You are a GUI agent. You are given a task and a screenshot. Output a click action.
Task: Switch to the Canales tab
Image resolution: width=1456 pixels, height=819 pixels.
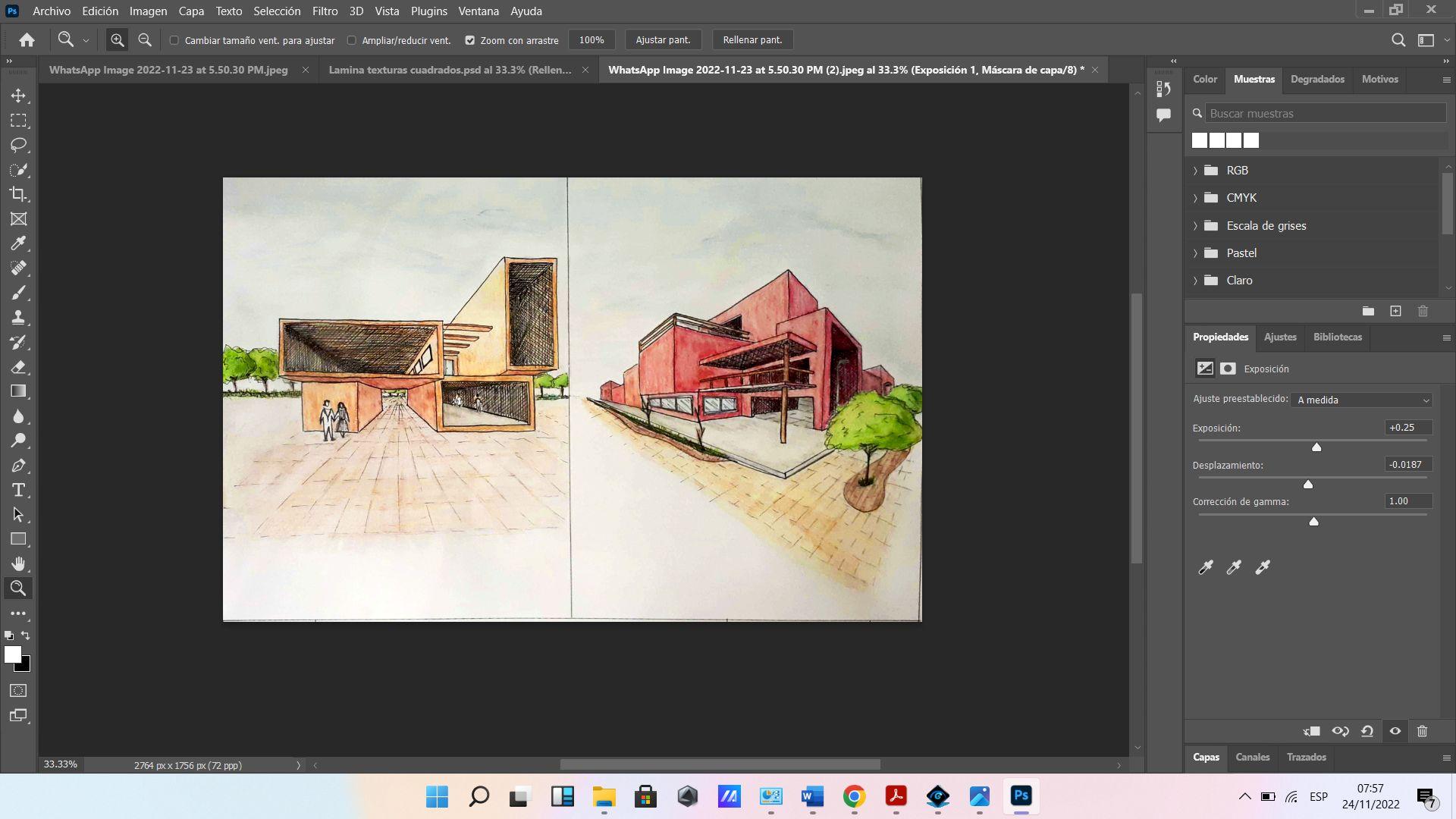point(1252,757)
